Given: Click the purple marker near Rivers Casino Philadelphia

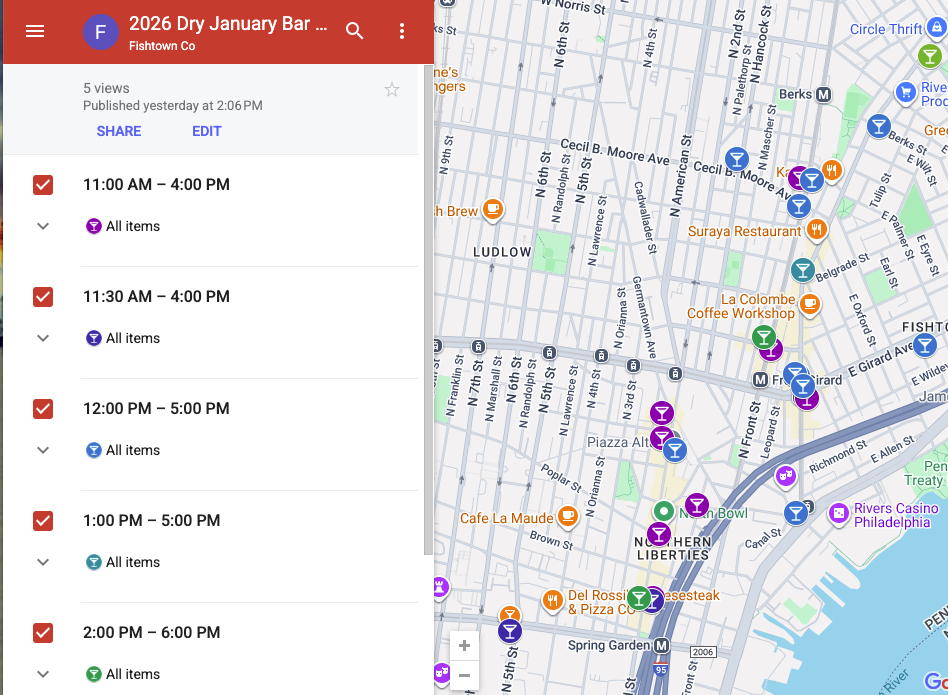Looking at the screenshot, I should click(838, 514).
